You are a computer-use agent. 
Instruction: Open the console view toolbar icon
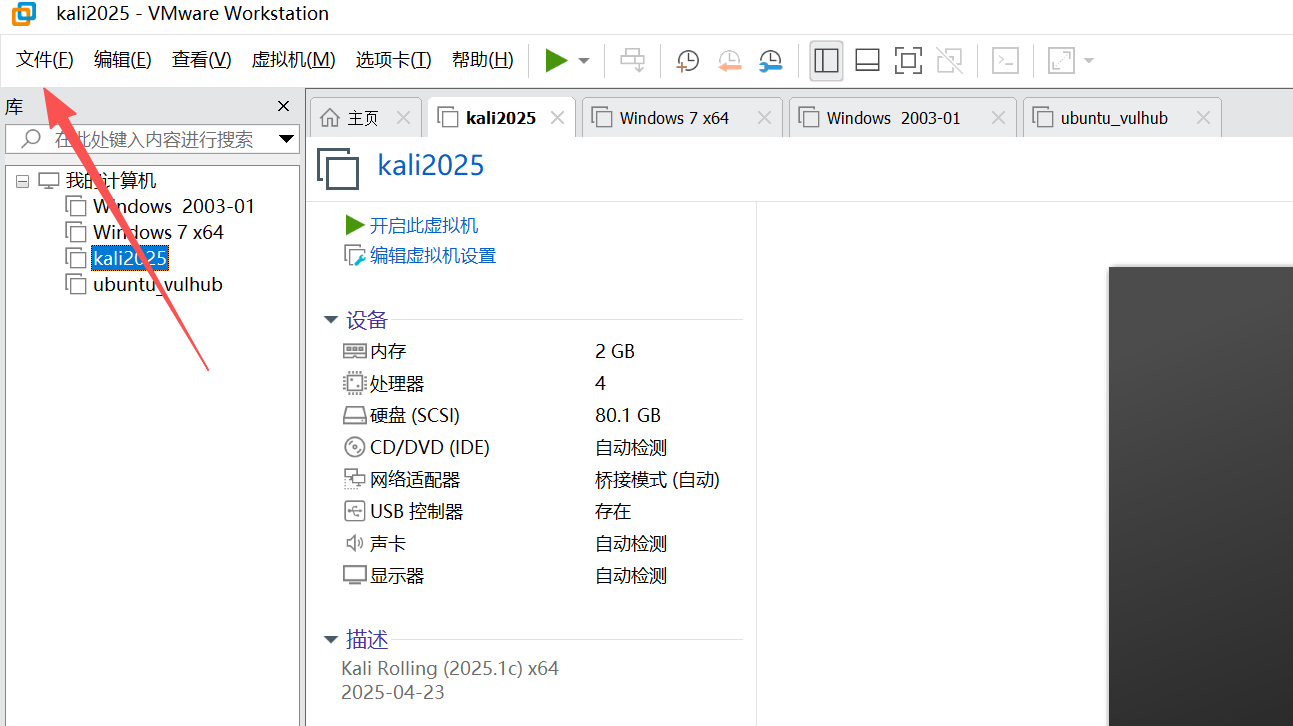point(1005,60)
